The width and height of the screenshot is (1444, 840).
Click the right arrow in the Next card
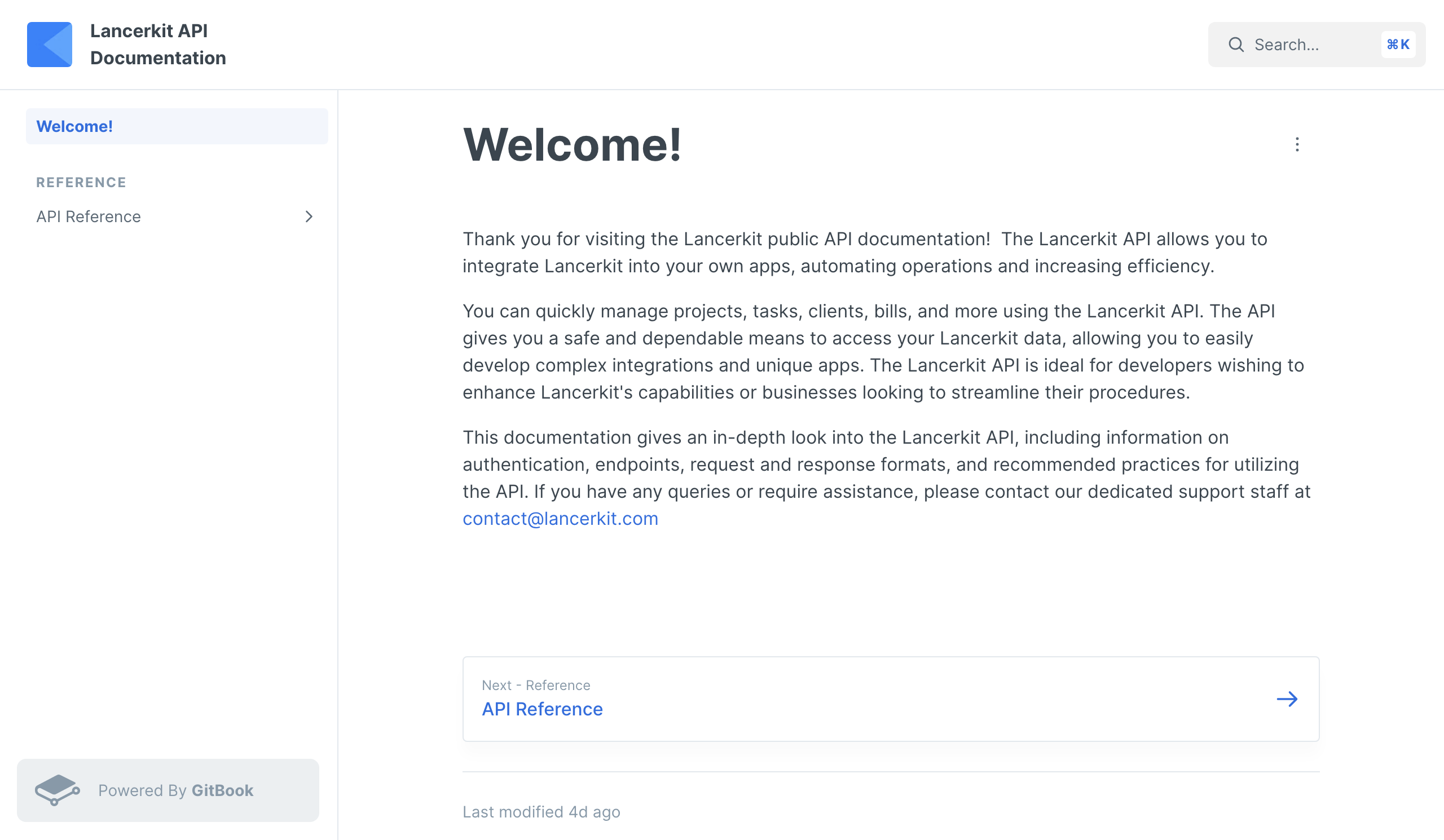(x=1287, y=699)
